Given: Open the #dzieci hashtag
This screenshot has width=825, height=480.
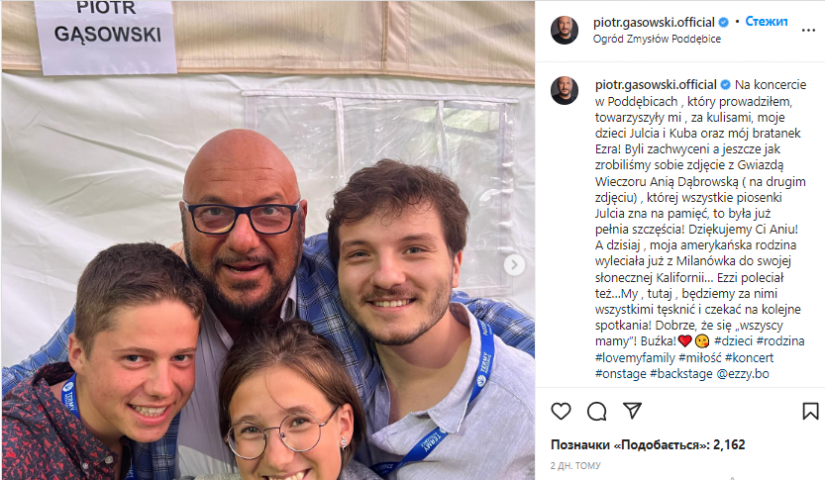Looking at the screenshot, I should click(x=733, y=341).
